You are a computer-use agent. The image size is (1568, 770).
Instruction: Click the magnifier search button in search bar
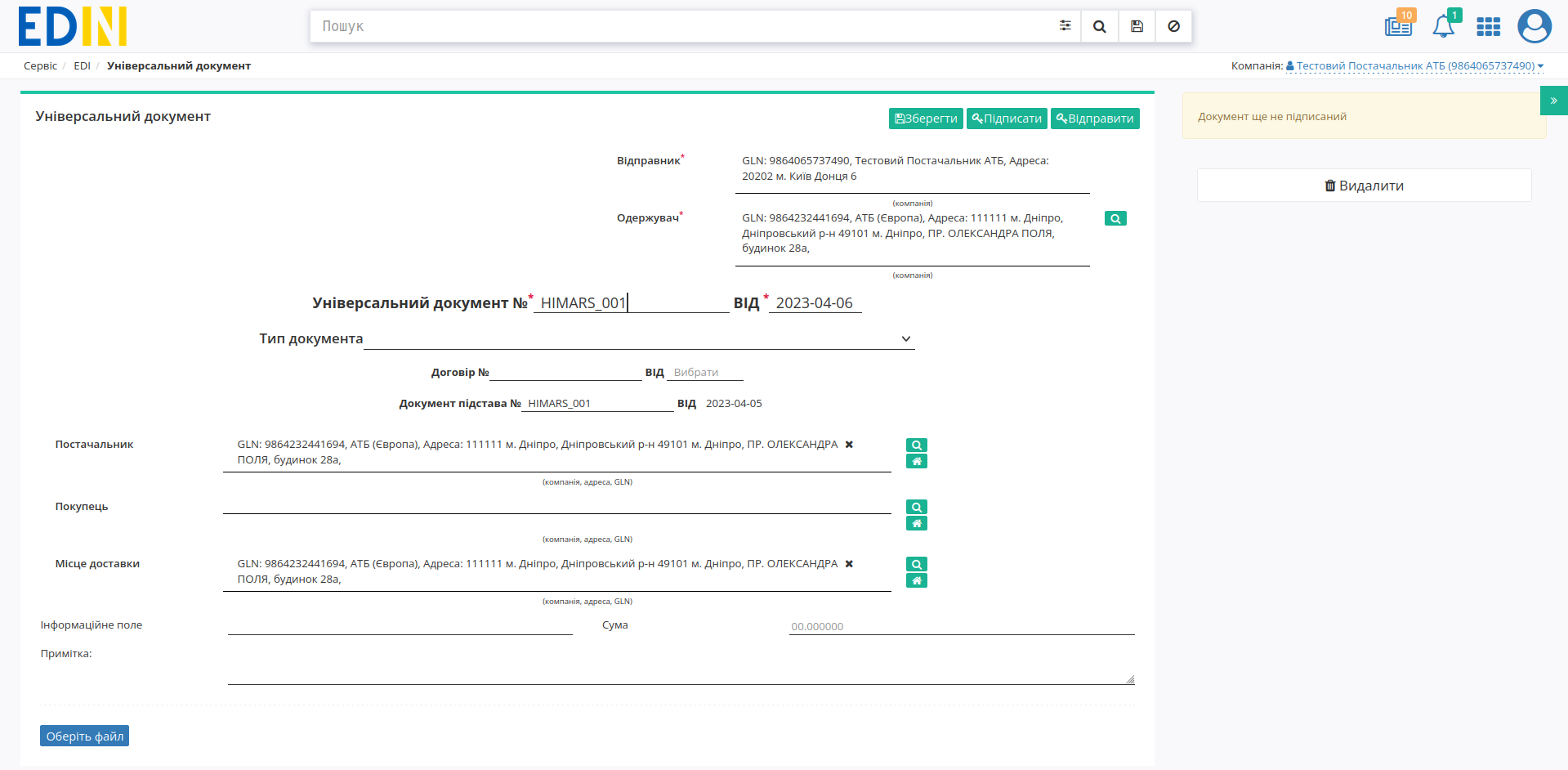click(1100, 26)
